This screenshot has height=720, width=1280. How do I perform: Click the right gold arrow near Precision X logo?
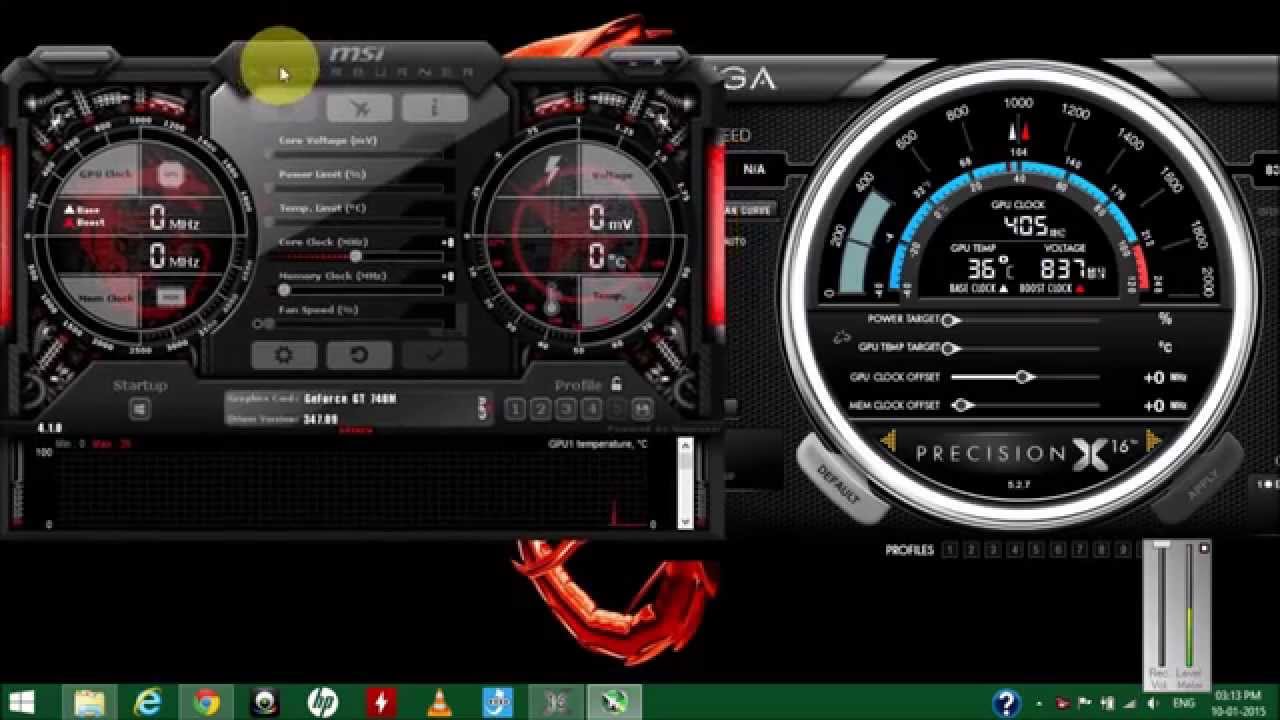point(1154,440)
